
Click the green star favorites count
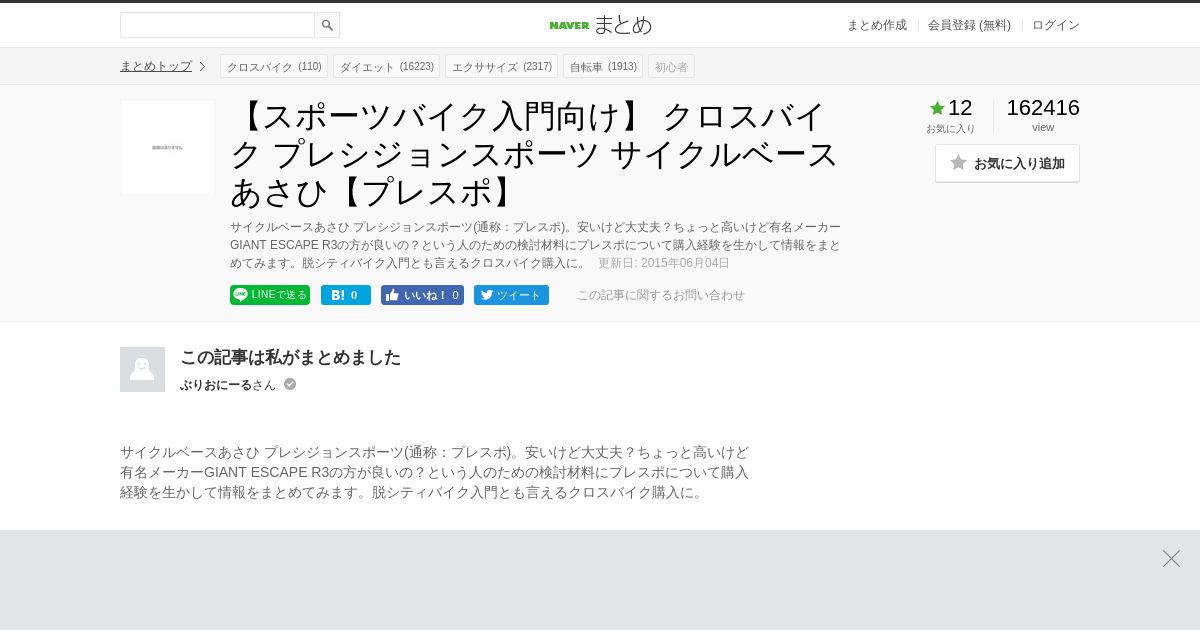[x=951, y=108]
